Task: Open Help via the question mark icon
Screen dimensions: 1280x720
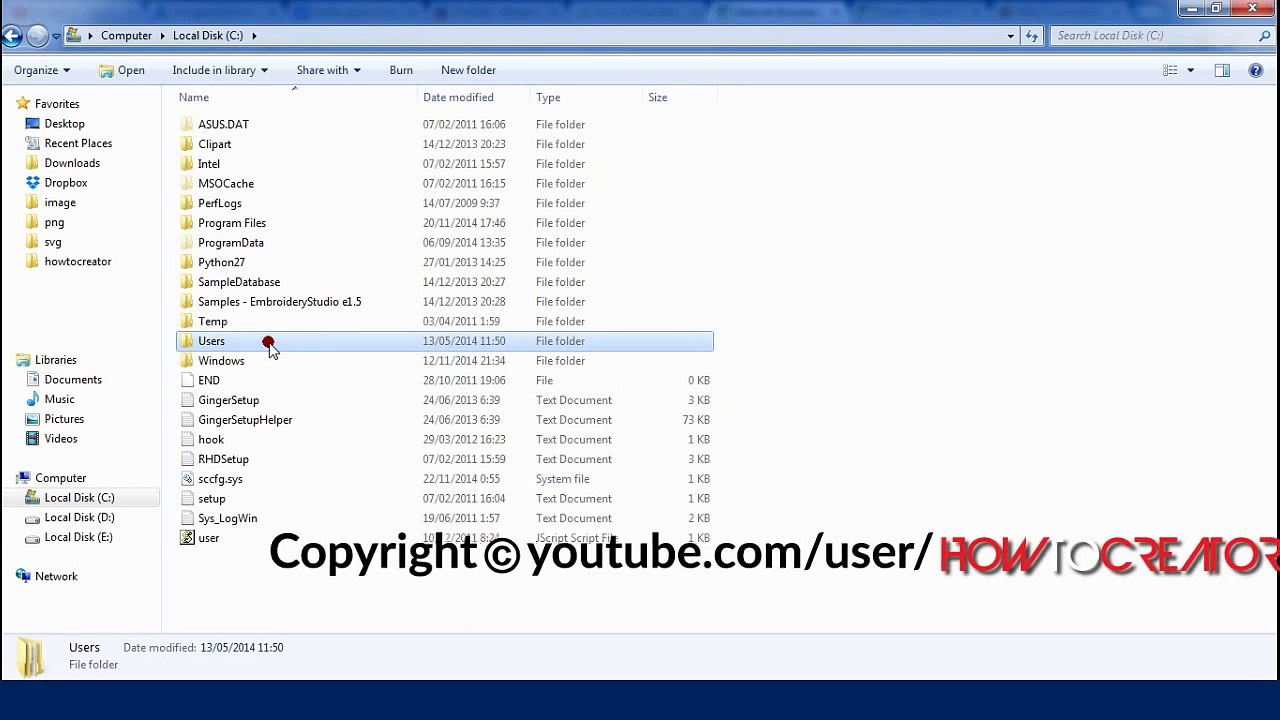Action: coord(1256,70)
